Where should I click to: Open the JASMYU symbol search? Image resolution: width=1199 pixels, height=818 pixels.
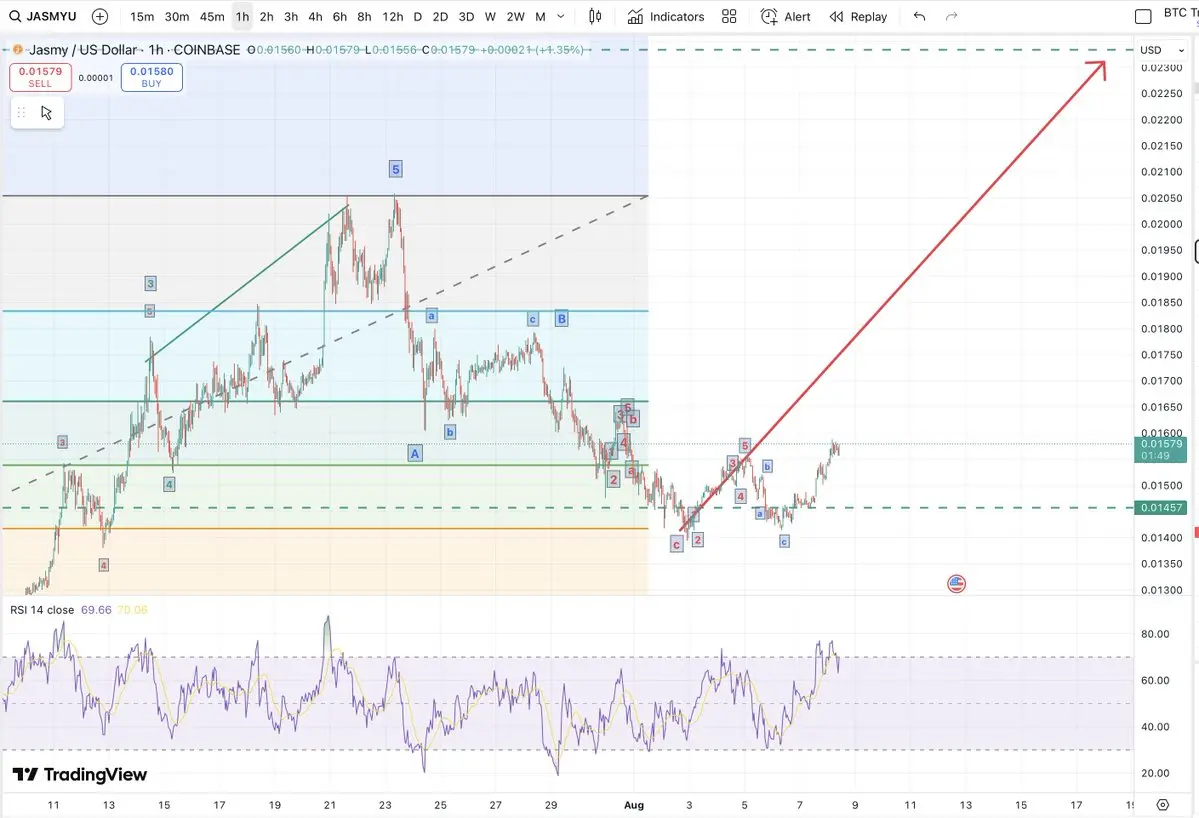click(43, 16)
